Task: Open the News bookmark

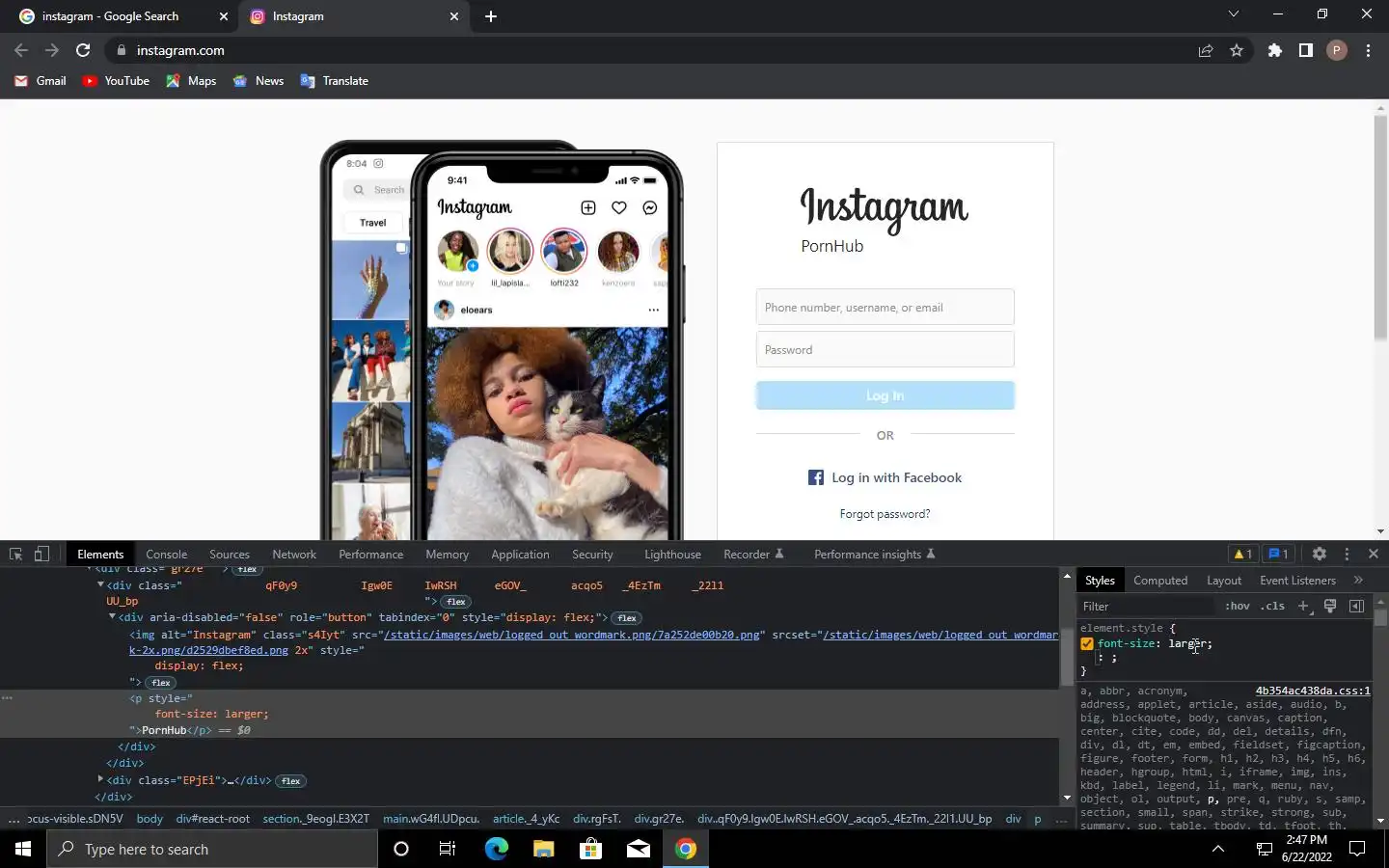Action: tap(259, 81)
